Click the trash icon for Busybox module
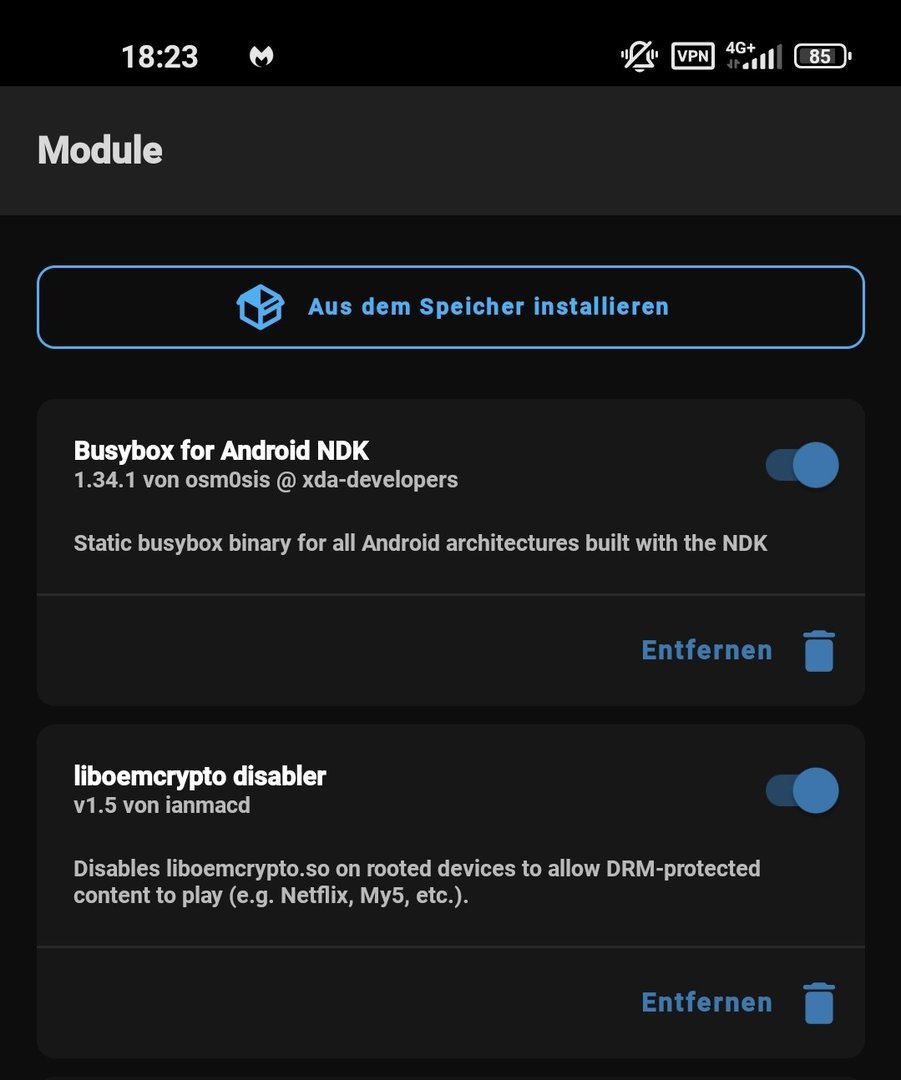Screen dimensions: 901x1080 (x=818, y=651)
